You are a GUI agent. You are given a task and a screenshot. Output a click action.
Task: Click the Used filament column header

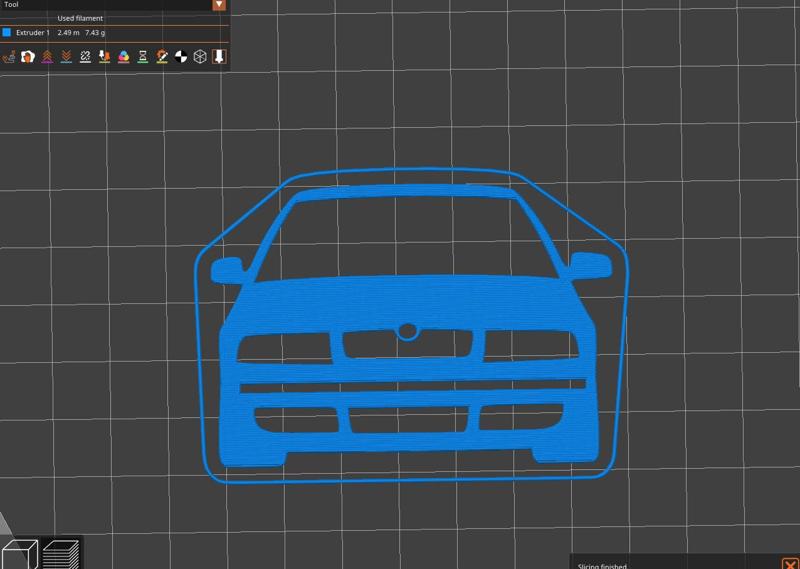[80, 18]
